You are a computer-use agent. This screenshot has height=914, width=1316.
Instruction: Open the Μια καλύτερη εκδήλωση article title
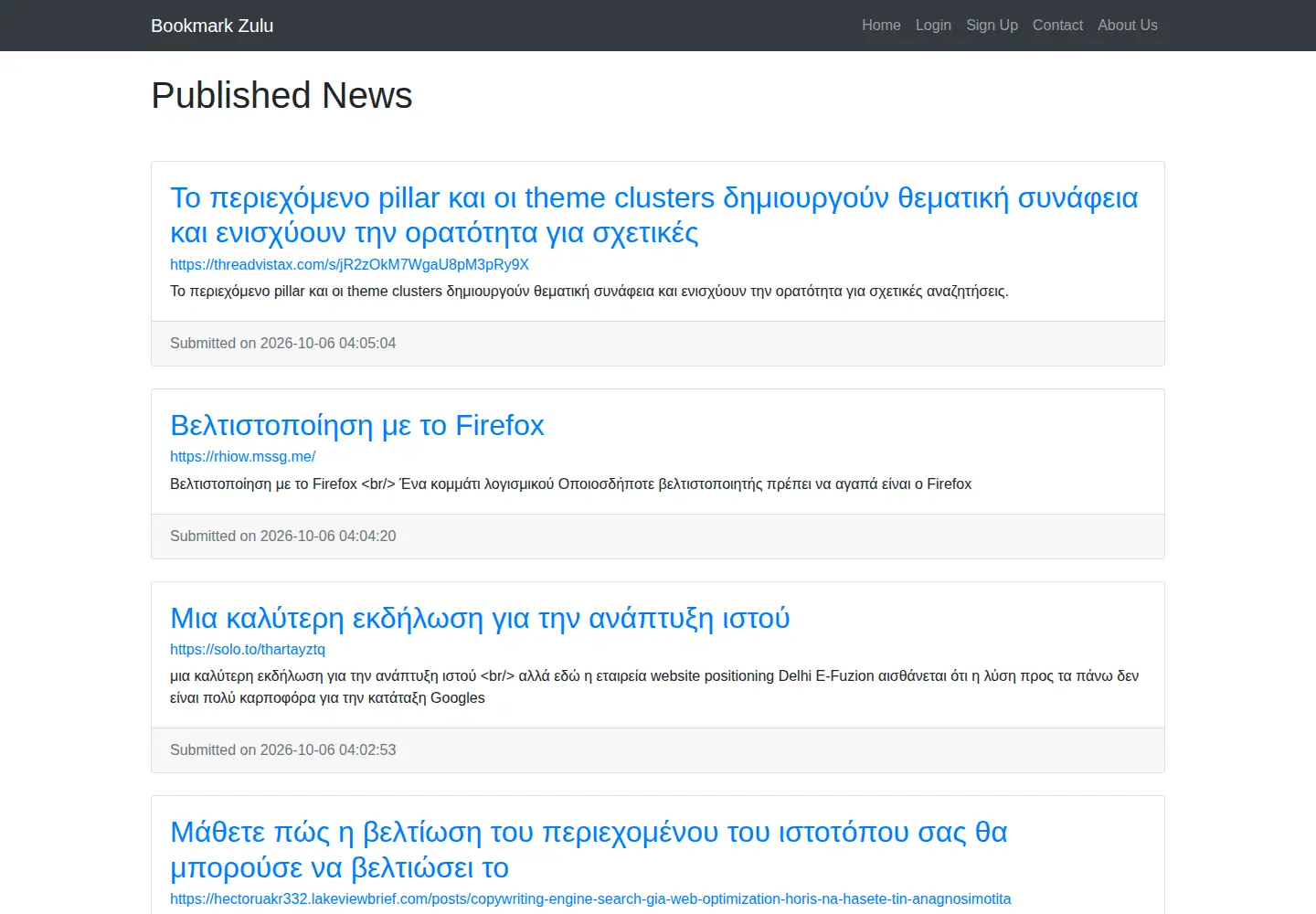point(480,618)
